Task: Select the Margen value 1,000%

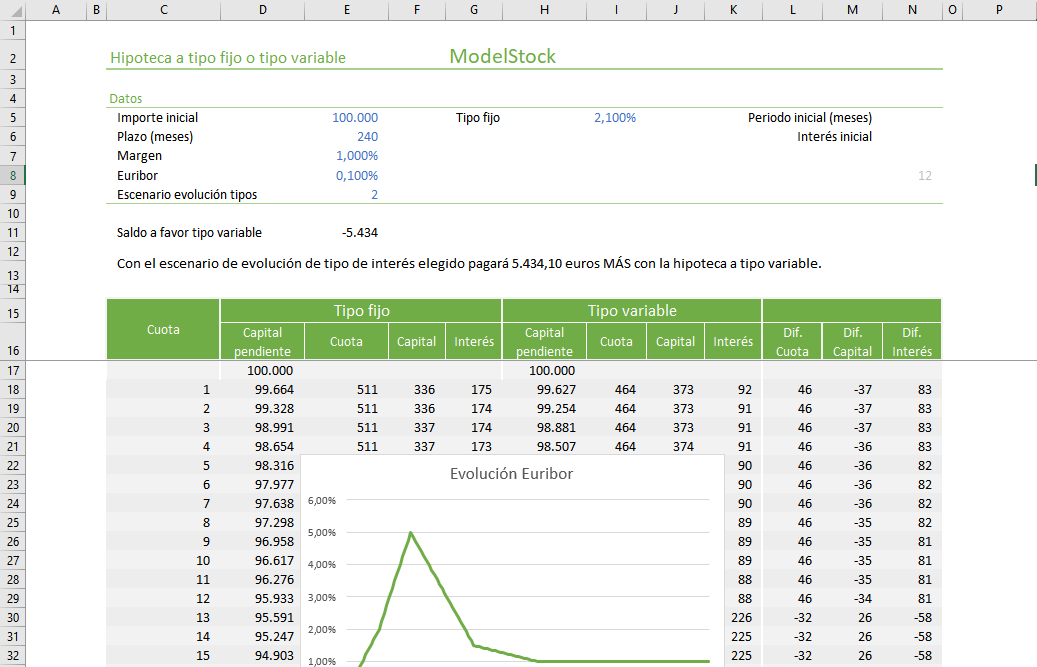Action: pos(357,156)
